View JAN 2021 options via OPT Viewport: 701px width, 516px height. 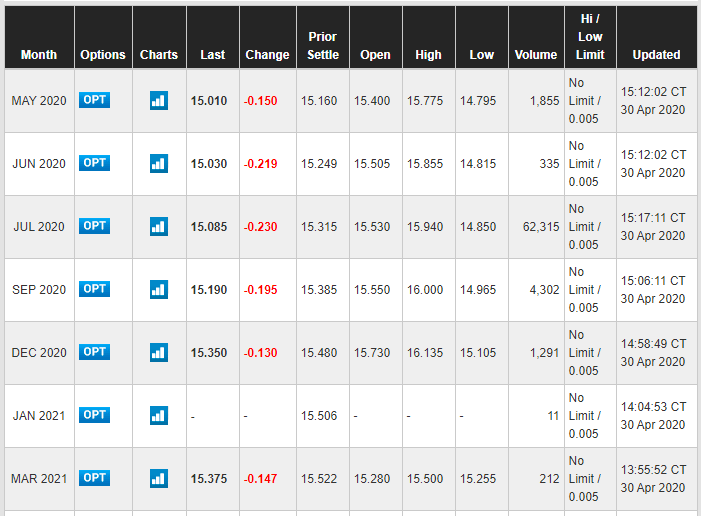coord(94,415)
